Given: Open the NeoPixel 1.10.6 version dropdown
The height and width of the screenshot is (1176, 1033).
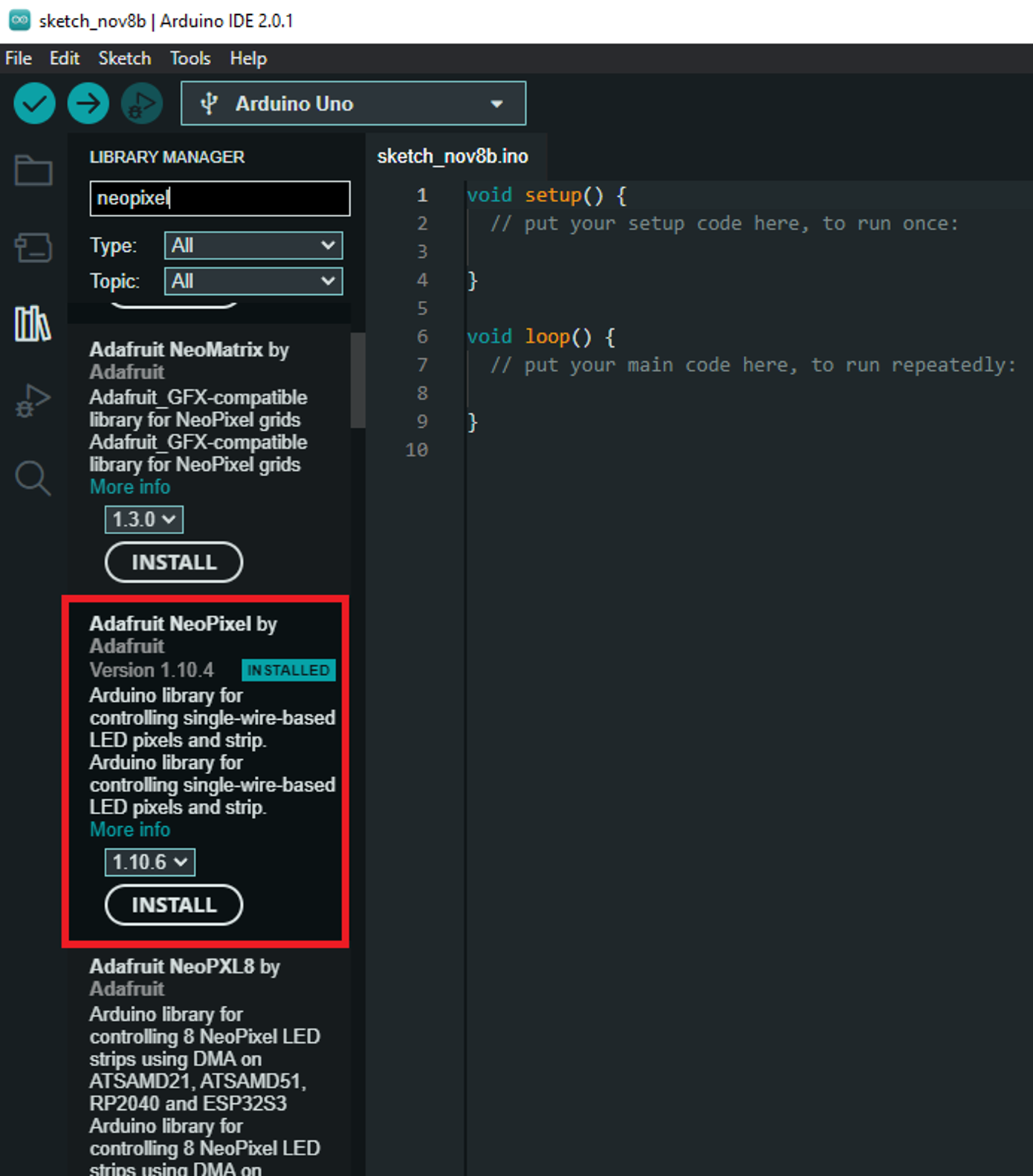Looking at the screenshot, I should pos(149,862).
